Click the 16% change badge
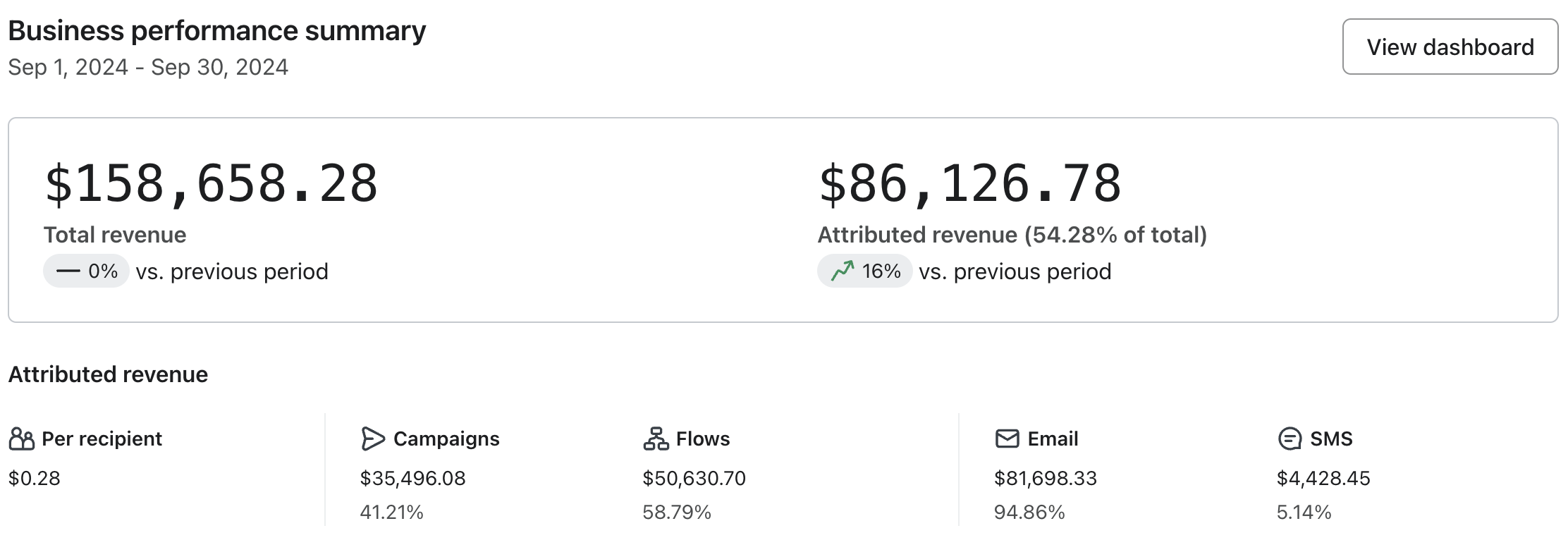This screenshot has height=533, width=1568. click(865, 271)
